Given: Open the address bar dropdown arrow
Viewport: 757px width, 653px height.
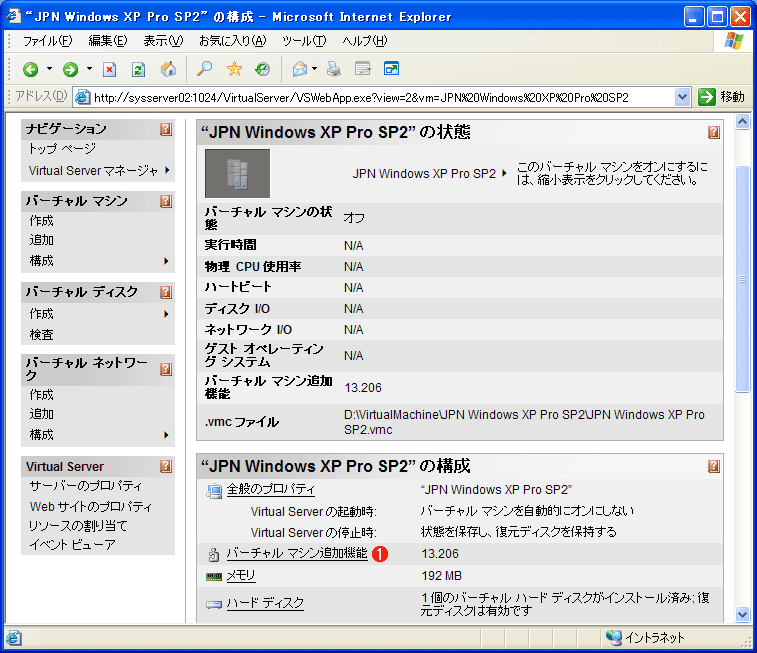Looking at the screenshot, I should [x=682, y=97].
